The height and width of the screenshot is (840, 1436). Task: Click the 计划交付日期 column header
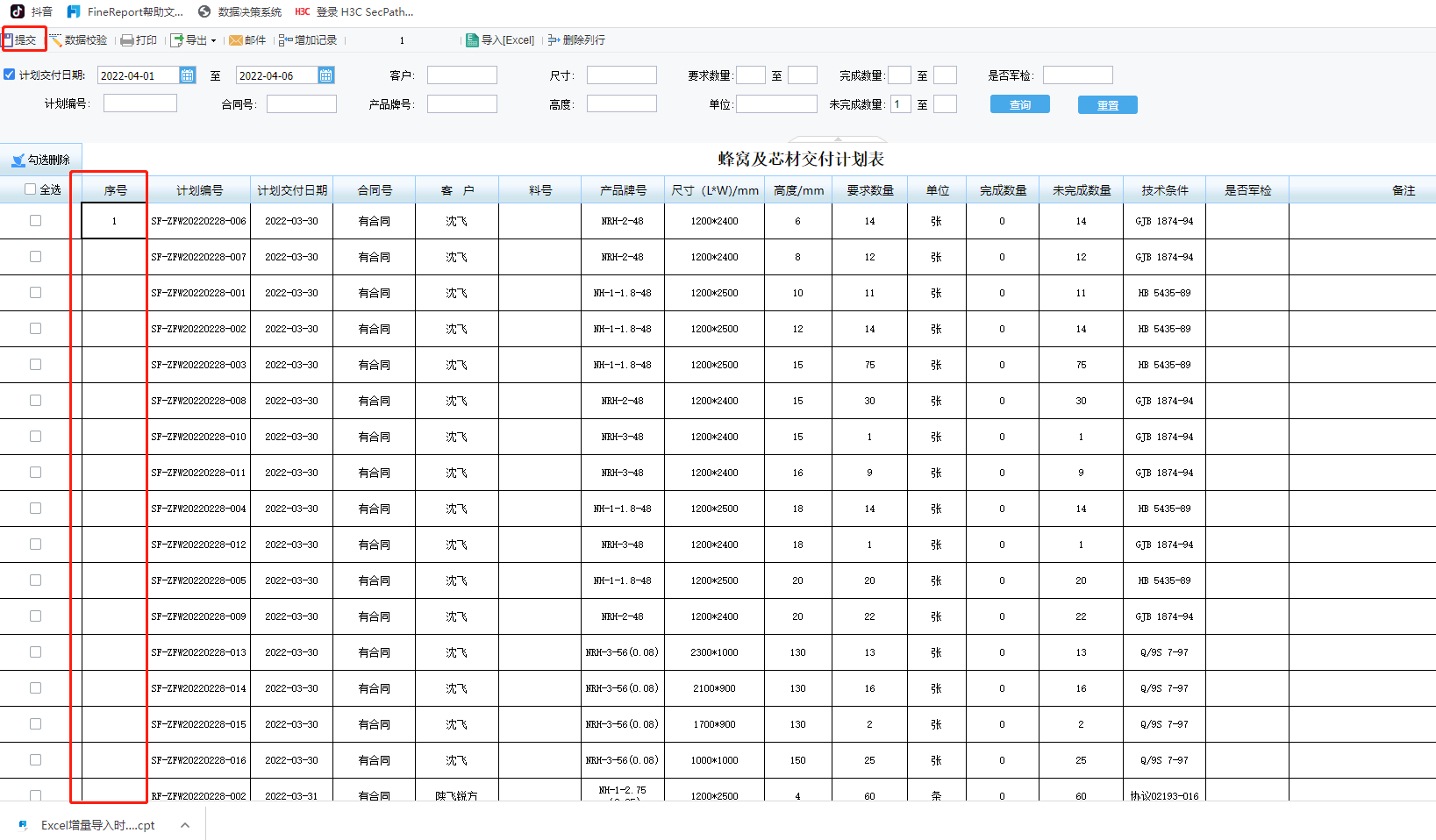click(x=292, y=190)
